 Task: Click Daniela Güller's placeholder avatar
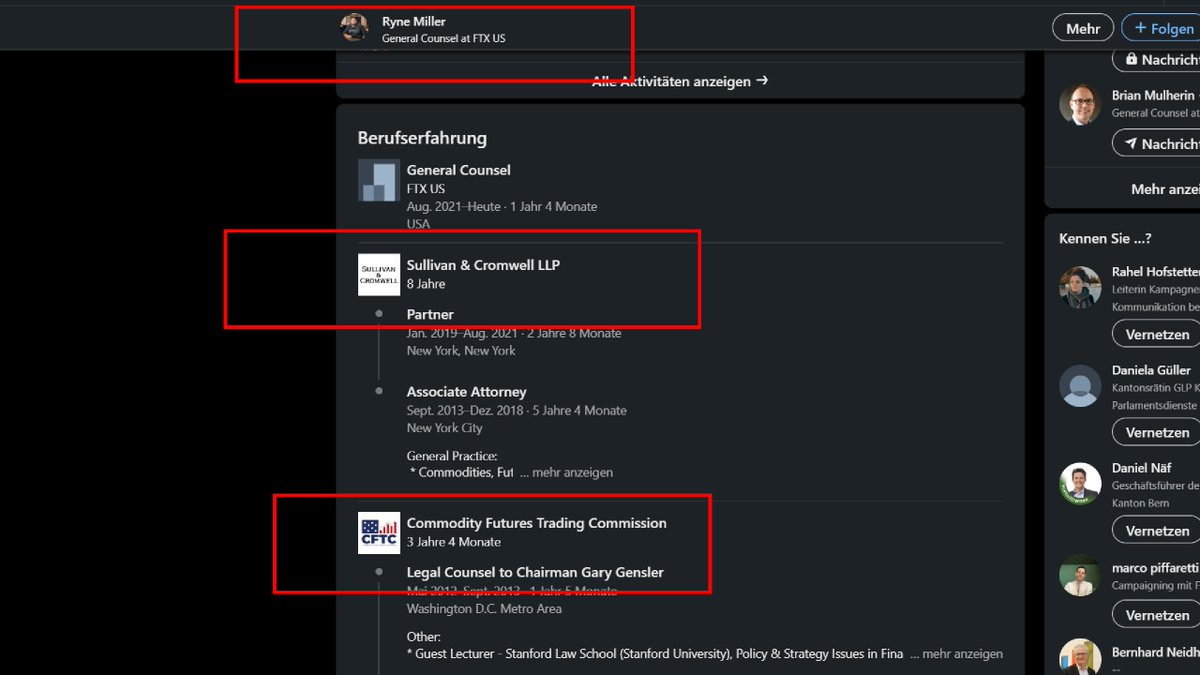(1080, 385)
